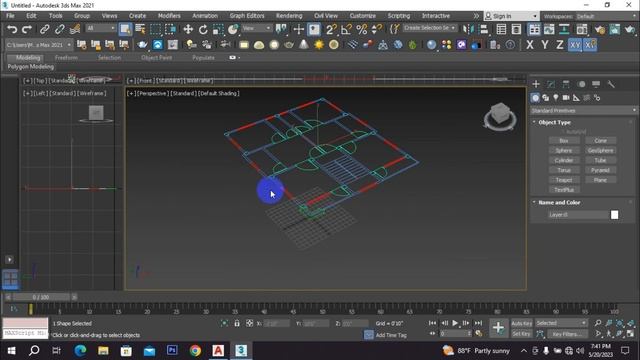Click the Sphere object button
This screenshot has height=360, width=640.
click(x=564, y=150)
